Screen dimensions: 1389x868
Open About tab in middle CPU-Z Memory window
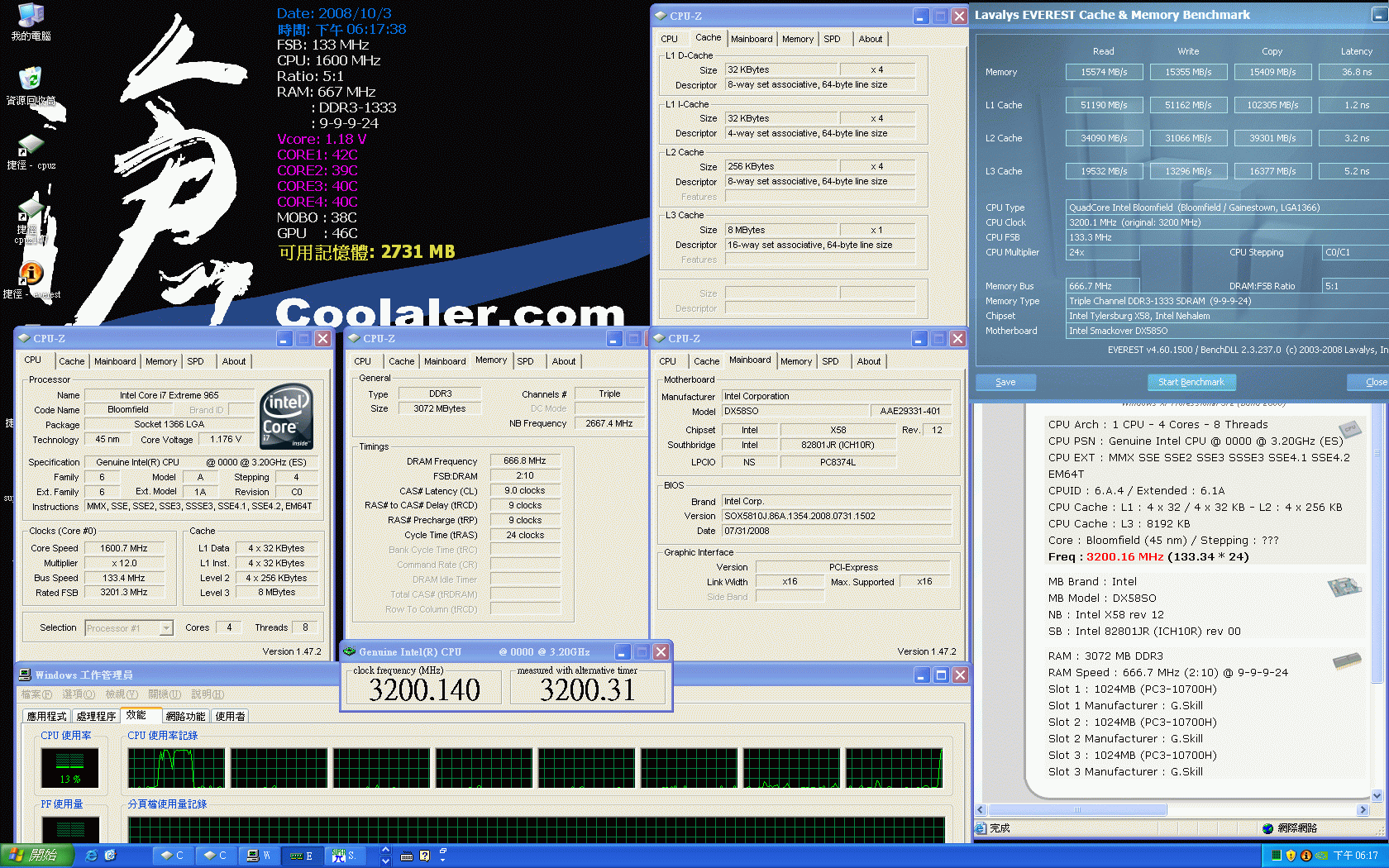564,361
